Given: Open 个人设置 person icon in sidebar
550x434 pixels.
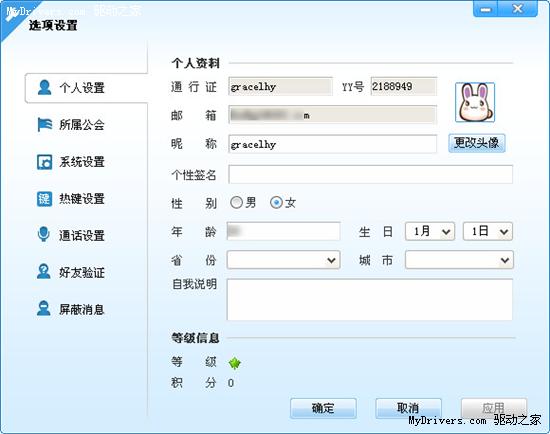Looking at the screenshot, I should pos(45,87).
